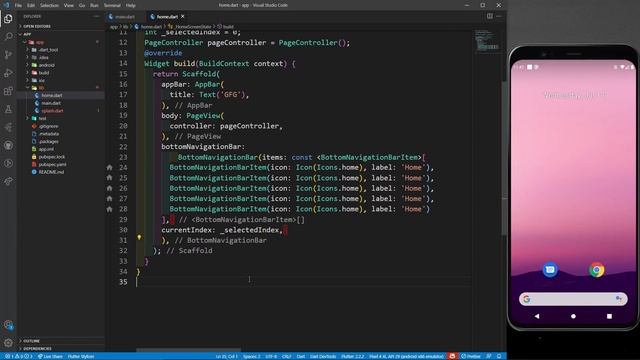
Task: Click the red status bar icon beside Prettier
Action: [x=452, y=356]
